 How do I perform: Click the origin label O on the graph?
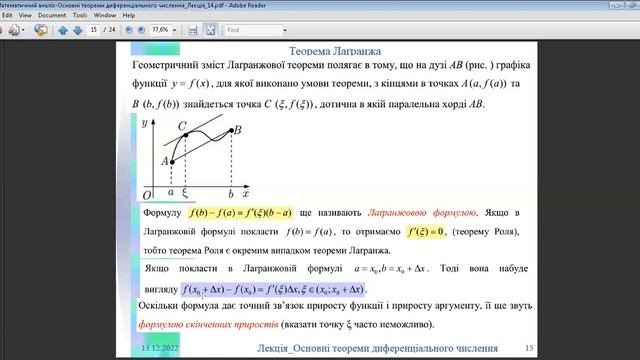147,196
